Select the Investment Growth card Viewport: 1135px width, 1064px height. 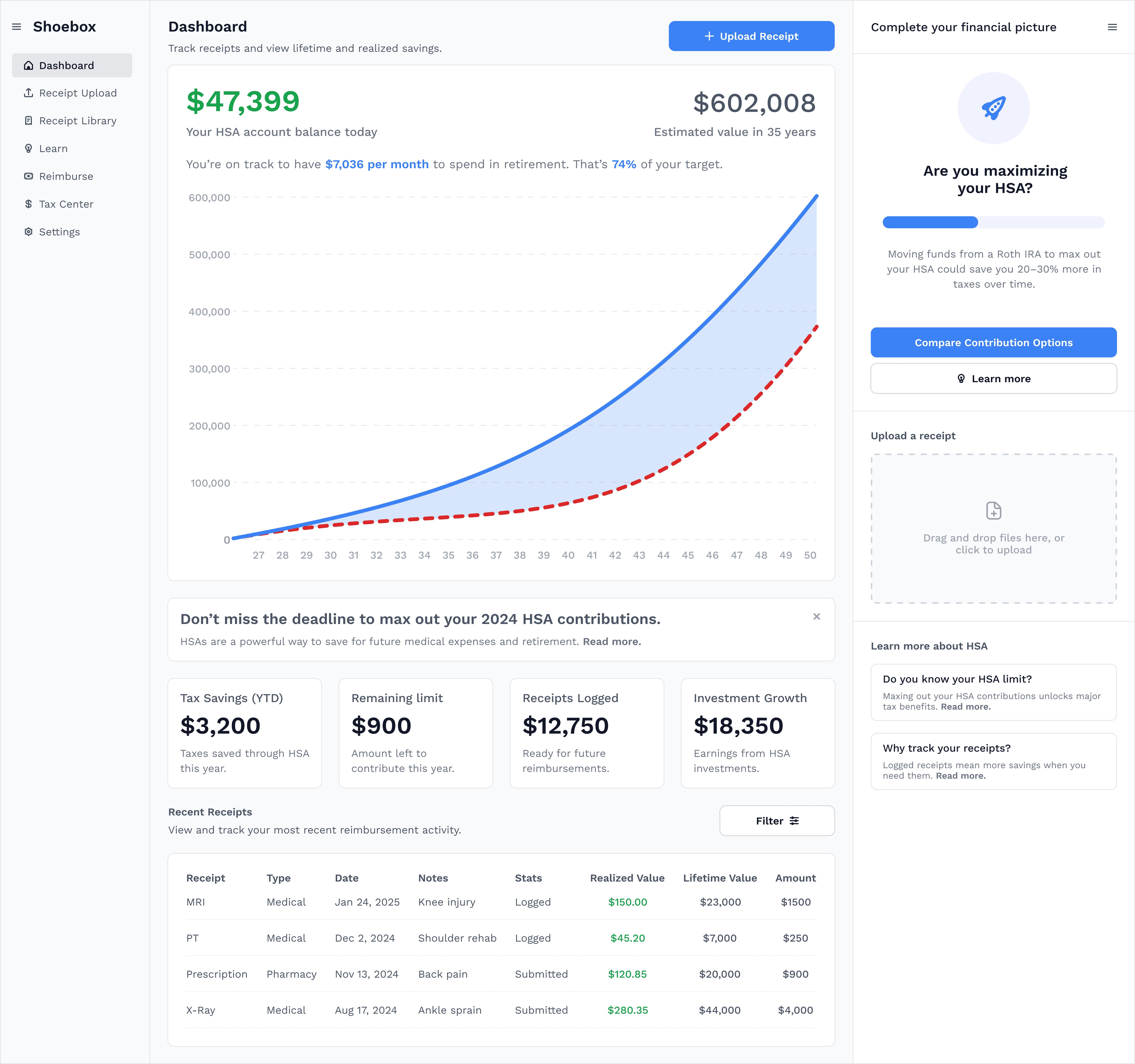(758, 733)
